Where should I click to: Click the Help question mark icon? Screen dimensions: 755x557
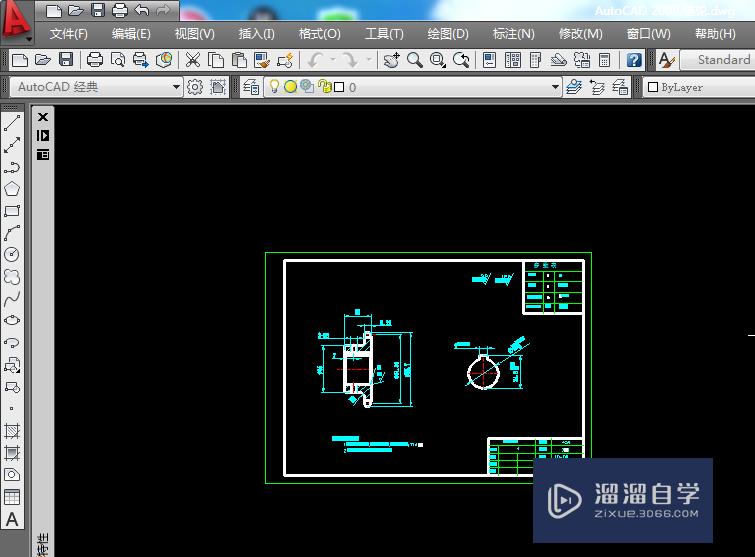click(x=634, y=60)
